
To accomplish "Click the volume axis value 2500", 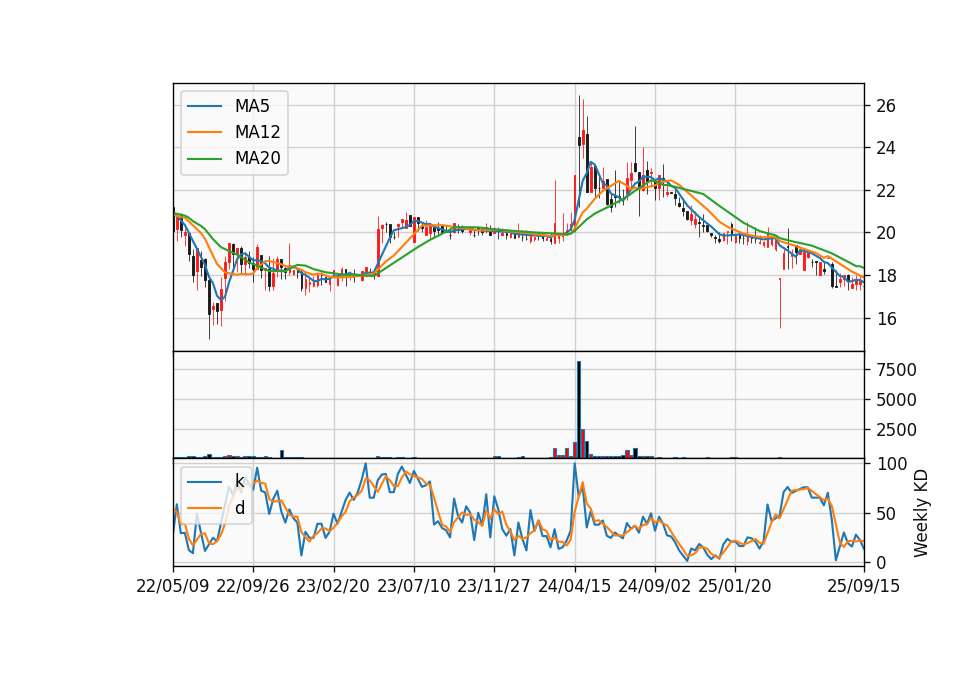I will (x=896, y=430).
